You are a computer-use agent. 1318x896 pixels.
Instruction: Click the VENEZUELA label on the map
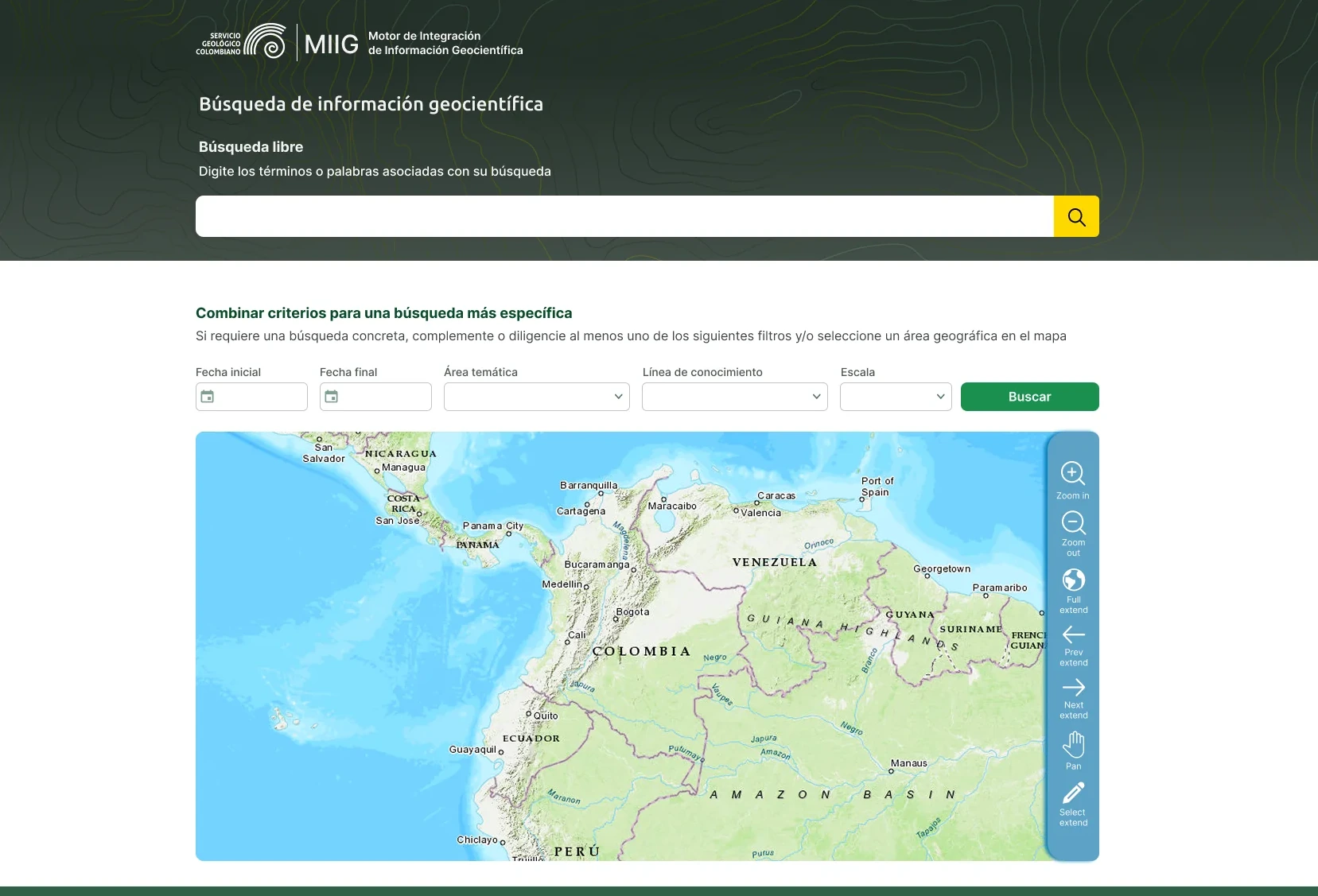point(775,562)
